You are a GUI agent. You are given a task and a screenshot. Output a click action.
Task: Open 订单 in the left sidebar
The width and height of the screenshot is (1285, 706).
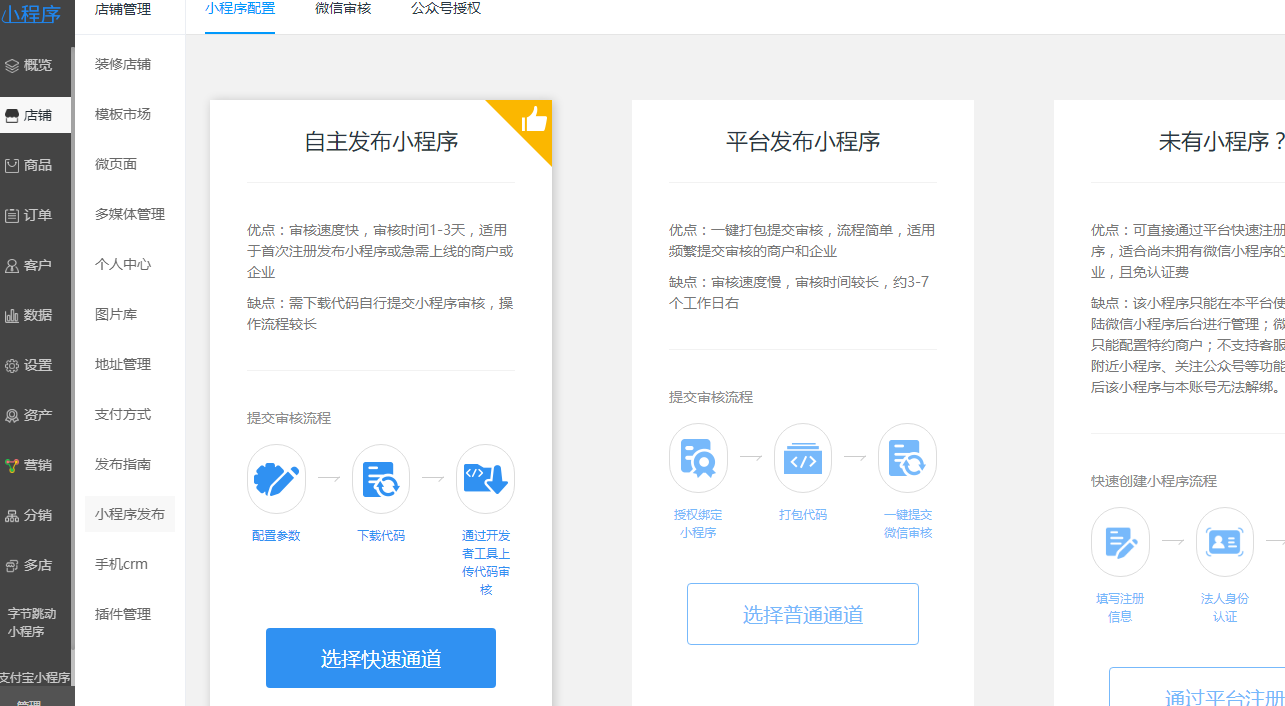pos(37,215)
